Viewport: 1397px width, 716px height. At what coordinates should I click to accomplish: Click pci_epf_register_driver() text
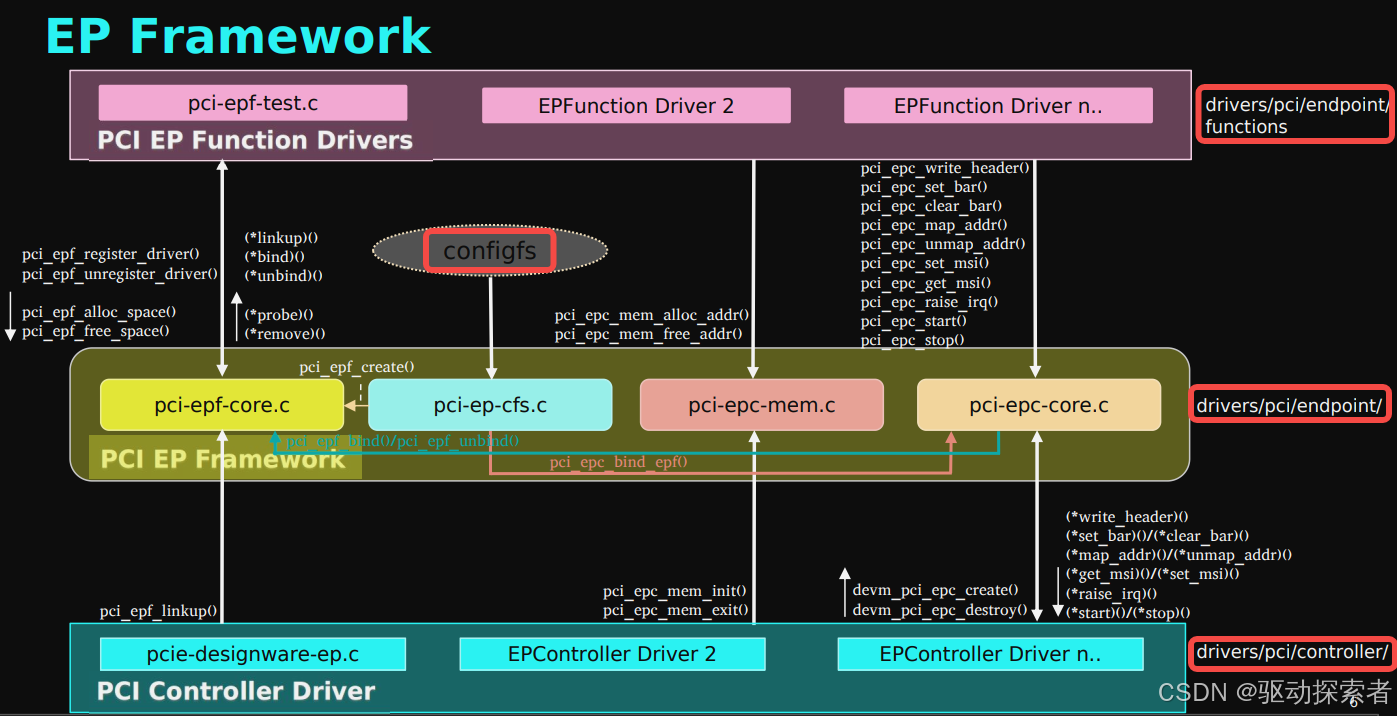(111, 254)
